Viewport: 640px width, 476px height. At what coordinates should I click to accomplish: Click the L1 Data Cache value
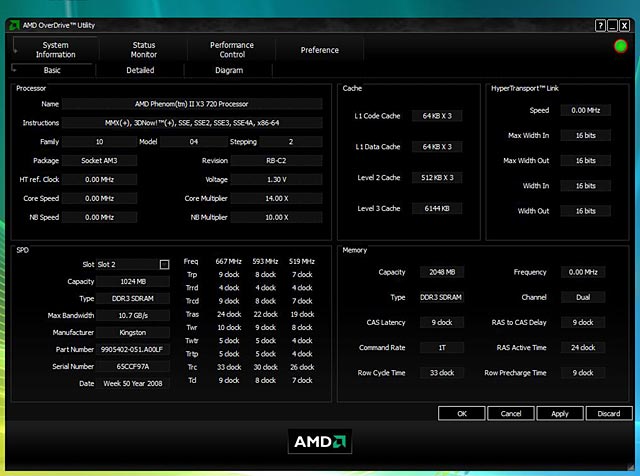[437, 147]
